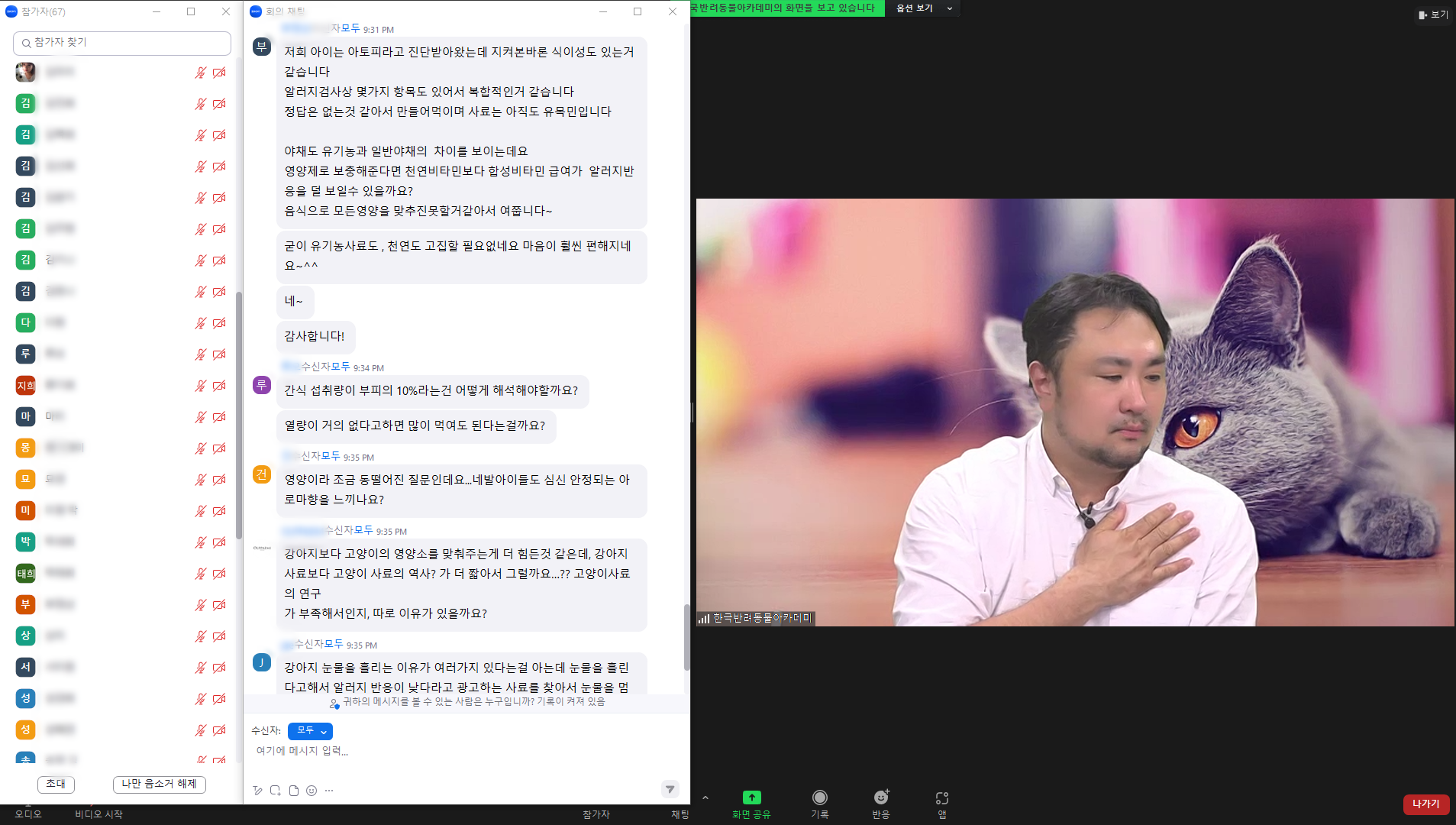Open the 오디오 menu item
1456x825 pixels.
click(x=28, y=814)
